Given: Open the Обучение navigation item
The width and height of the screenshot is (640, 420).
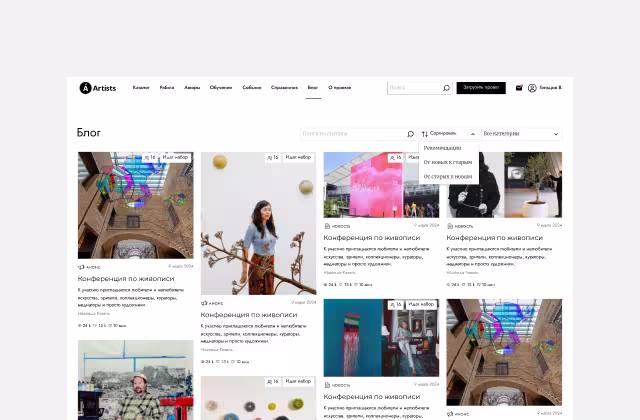Looking at the screenshot, I should 221,88.
